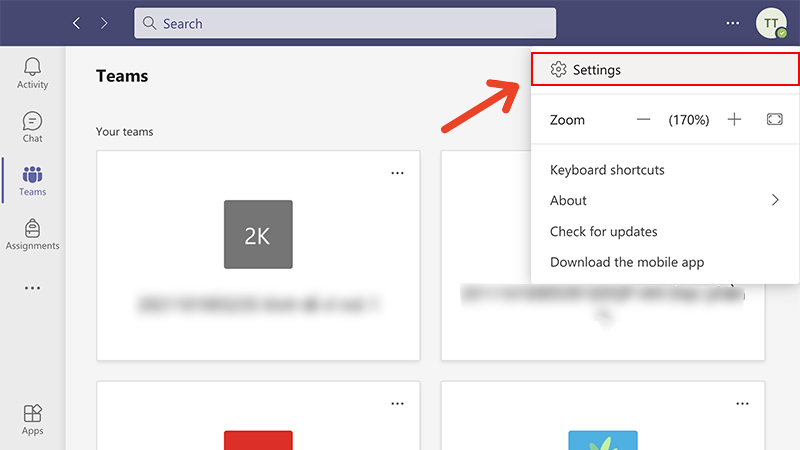Click the Your teams heading

[x=124, y=132]
